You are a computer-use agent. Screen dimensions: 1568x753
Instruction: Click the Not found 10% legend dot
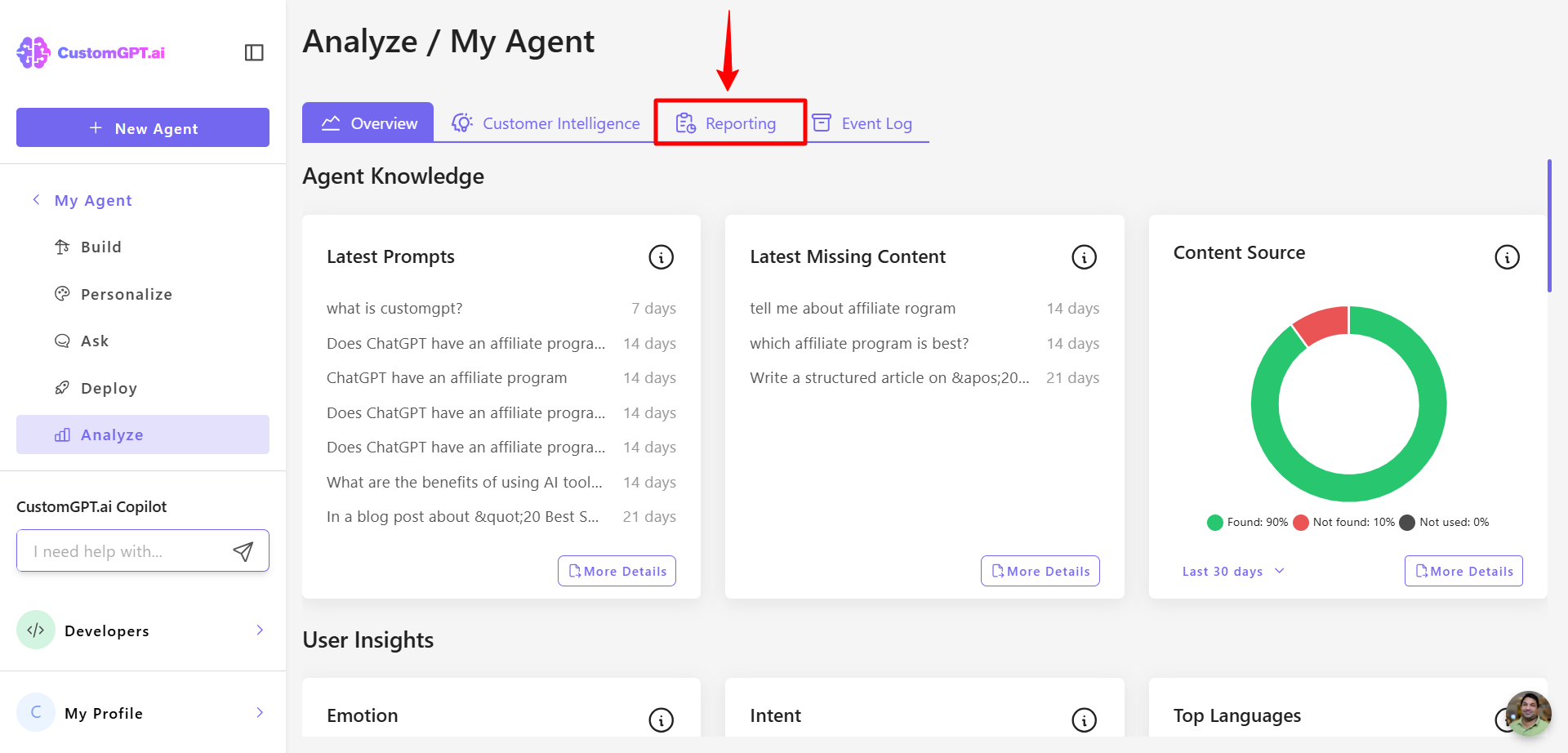[x=1301, y=523]
